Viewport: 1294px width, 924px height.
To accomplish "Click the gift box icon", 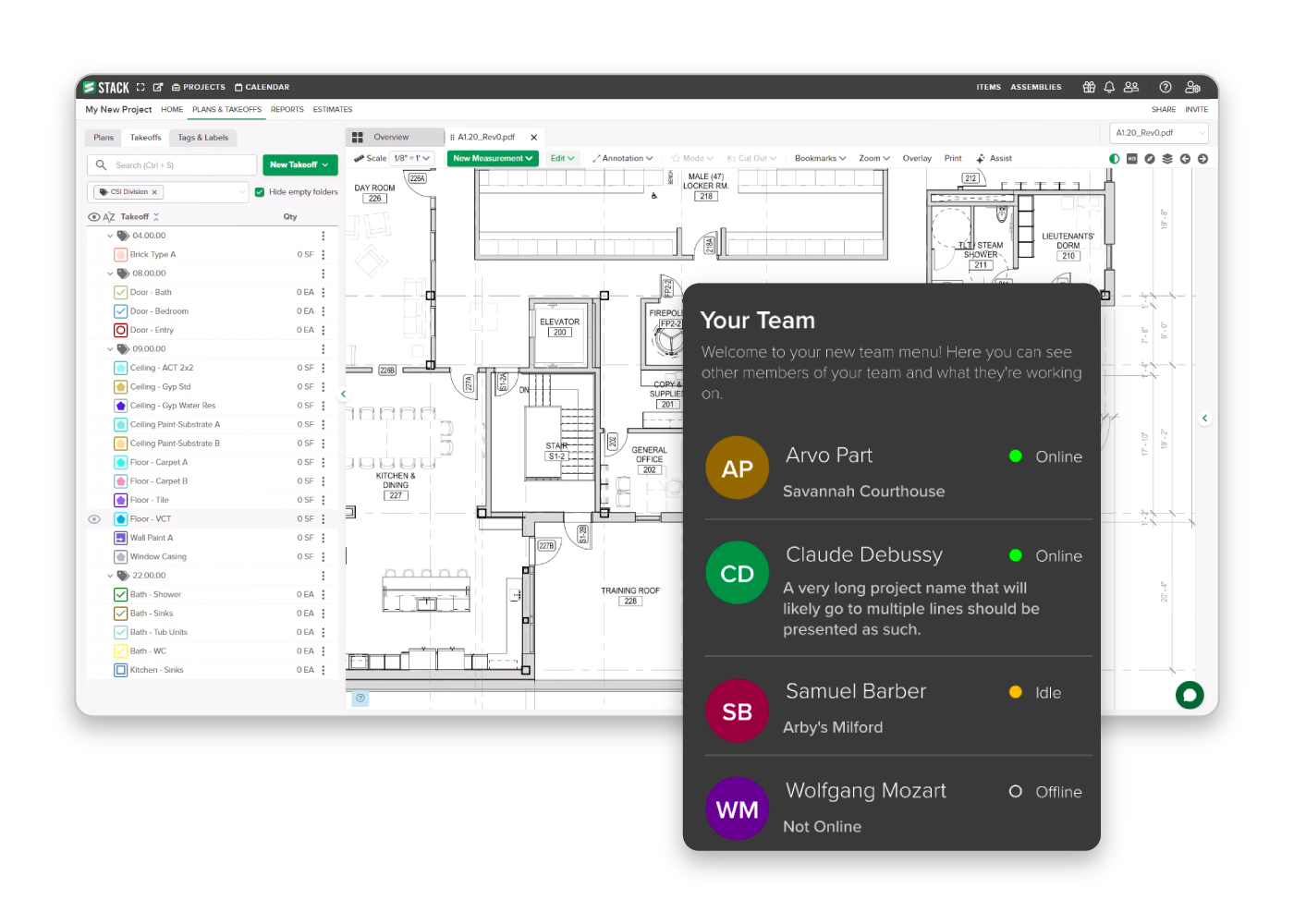I will pyautogui.click(x=1089, y=87).
